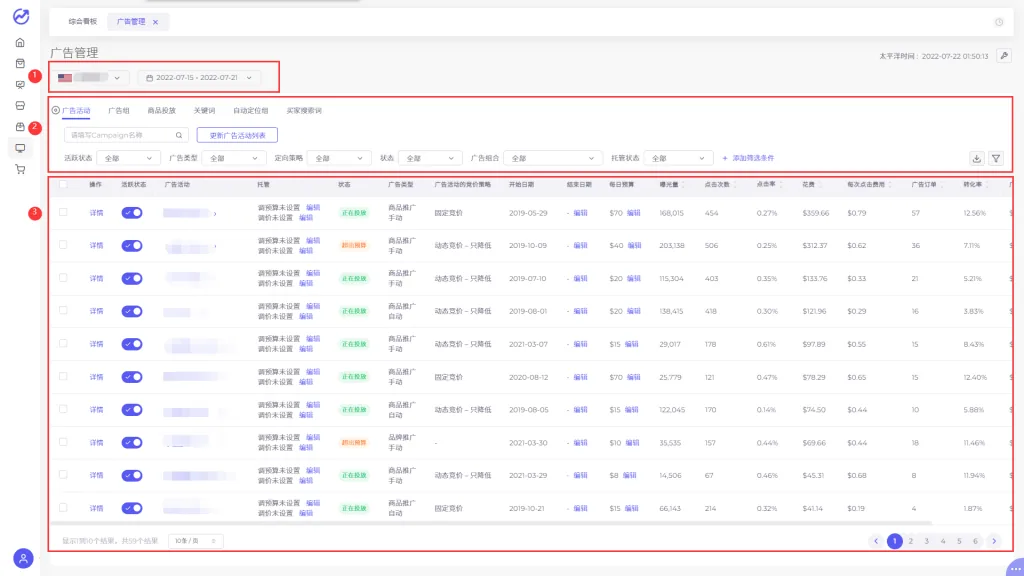The width and height of the screenshot is (1024, 576).
Task: Switch off active toggle for 2019-10-21 campaign
Action: 132,508
